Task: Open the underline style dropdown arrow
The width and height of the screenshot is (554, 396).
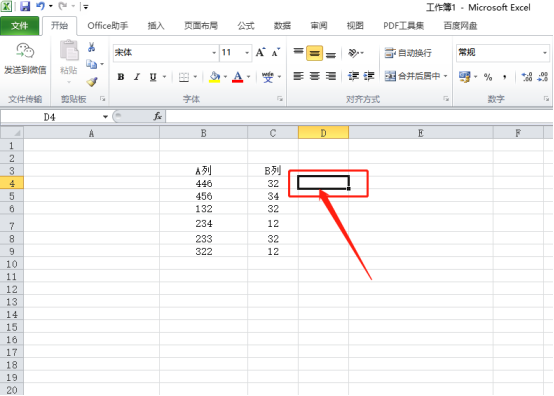Action: pos(164,77)
